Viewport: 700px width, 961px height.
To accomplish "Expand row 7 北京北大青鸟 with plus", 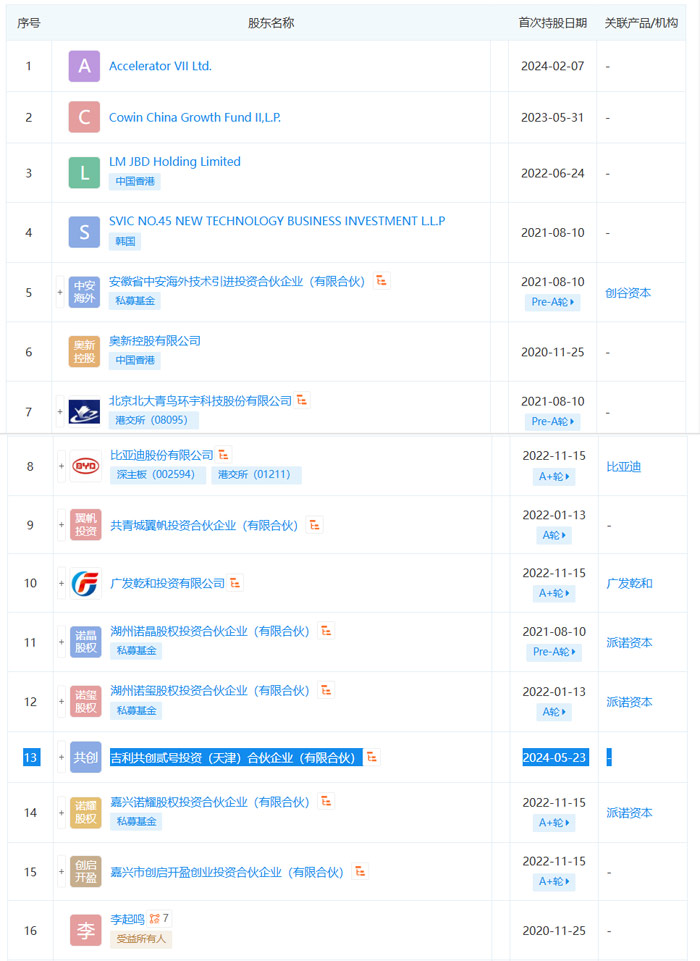I will coord(60,412).
